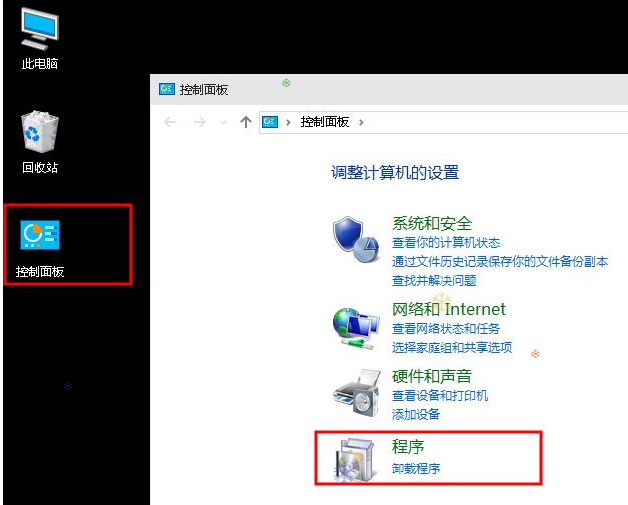The image size is (628, 505).
Task: Open the 查看设备和打印机 link
Action: click(x=439, y=396)
